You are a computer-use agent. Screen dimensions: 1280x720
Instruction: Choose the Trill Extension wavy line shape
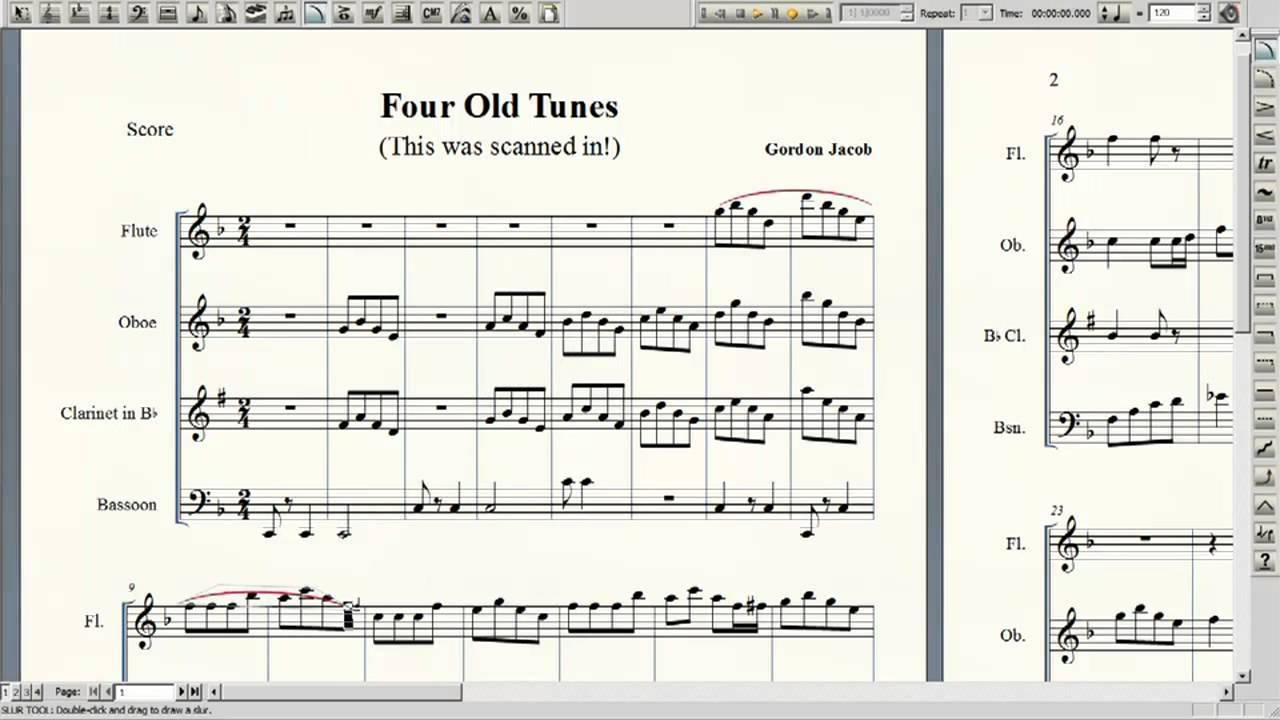[x=1265, y=191]
